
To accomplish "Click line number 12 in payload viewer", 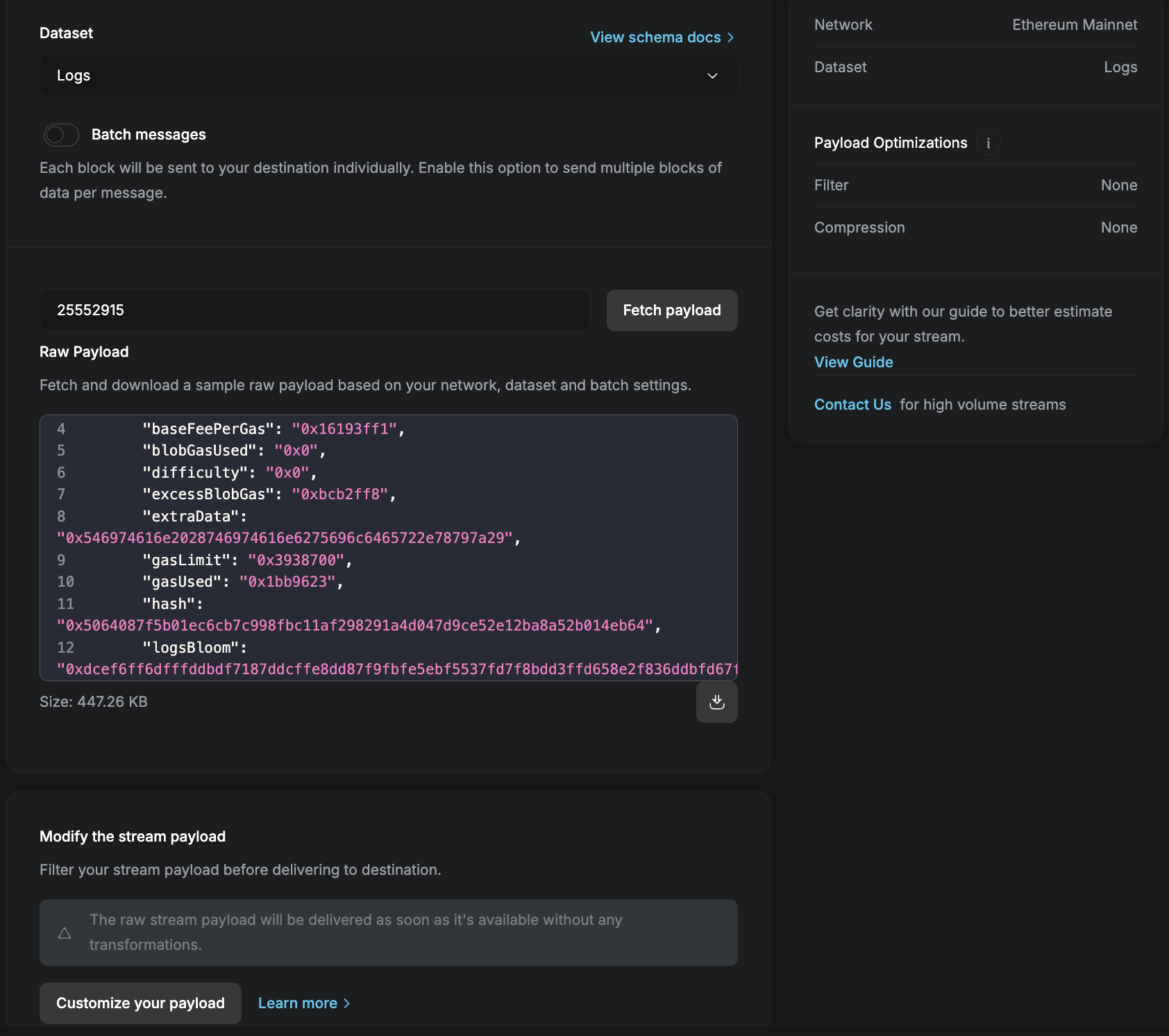I will pos(65,648).
